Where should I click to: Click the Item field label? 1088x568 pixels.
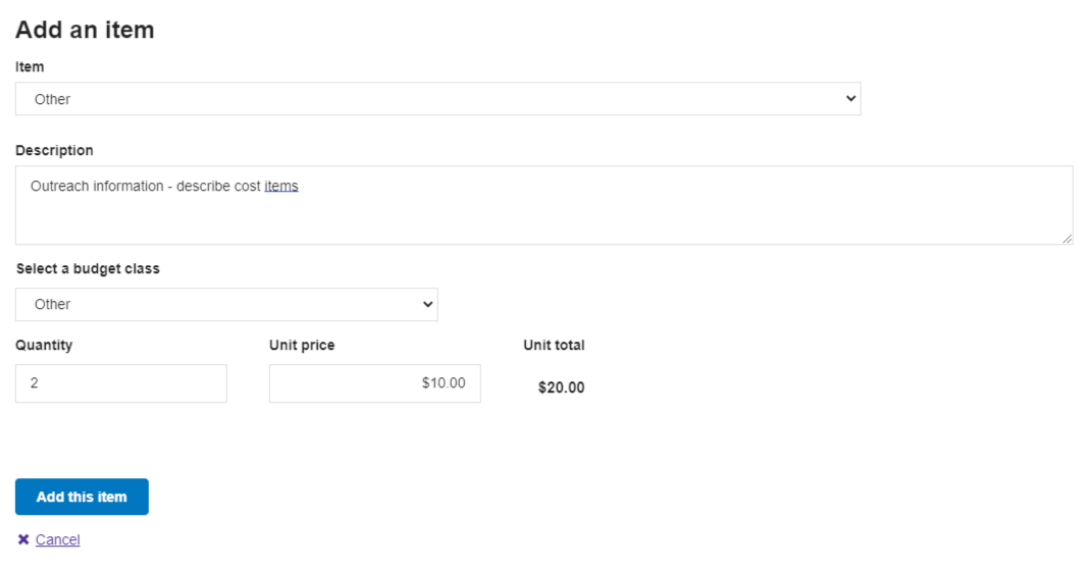click(30, 67)
